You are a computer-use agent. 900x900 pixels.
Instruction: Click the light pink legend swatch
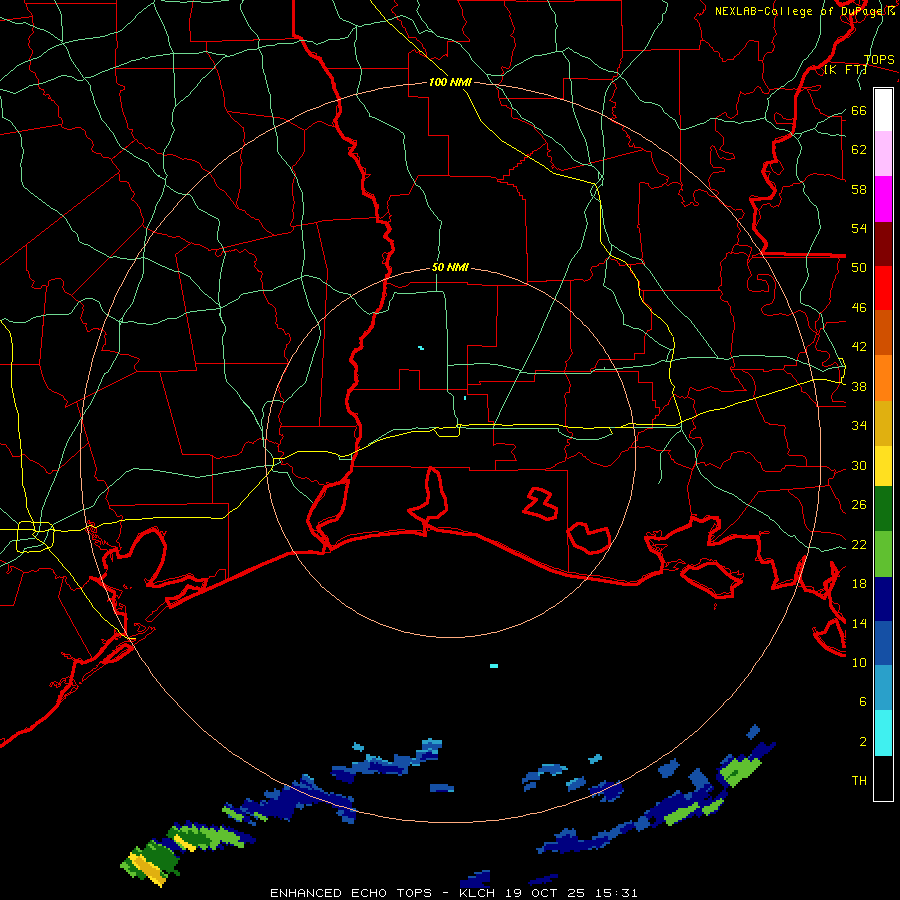point(883,153)
